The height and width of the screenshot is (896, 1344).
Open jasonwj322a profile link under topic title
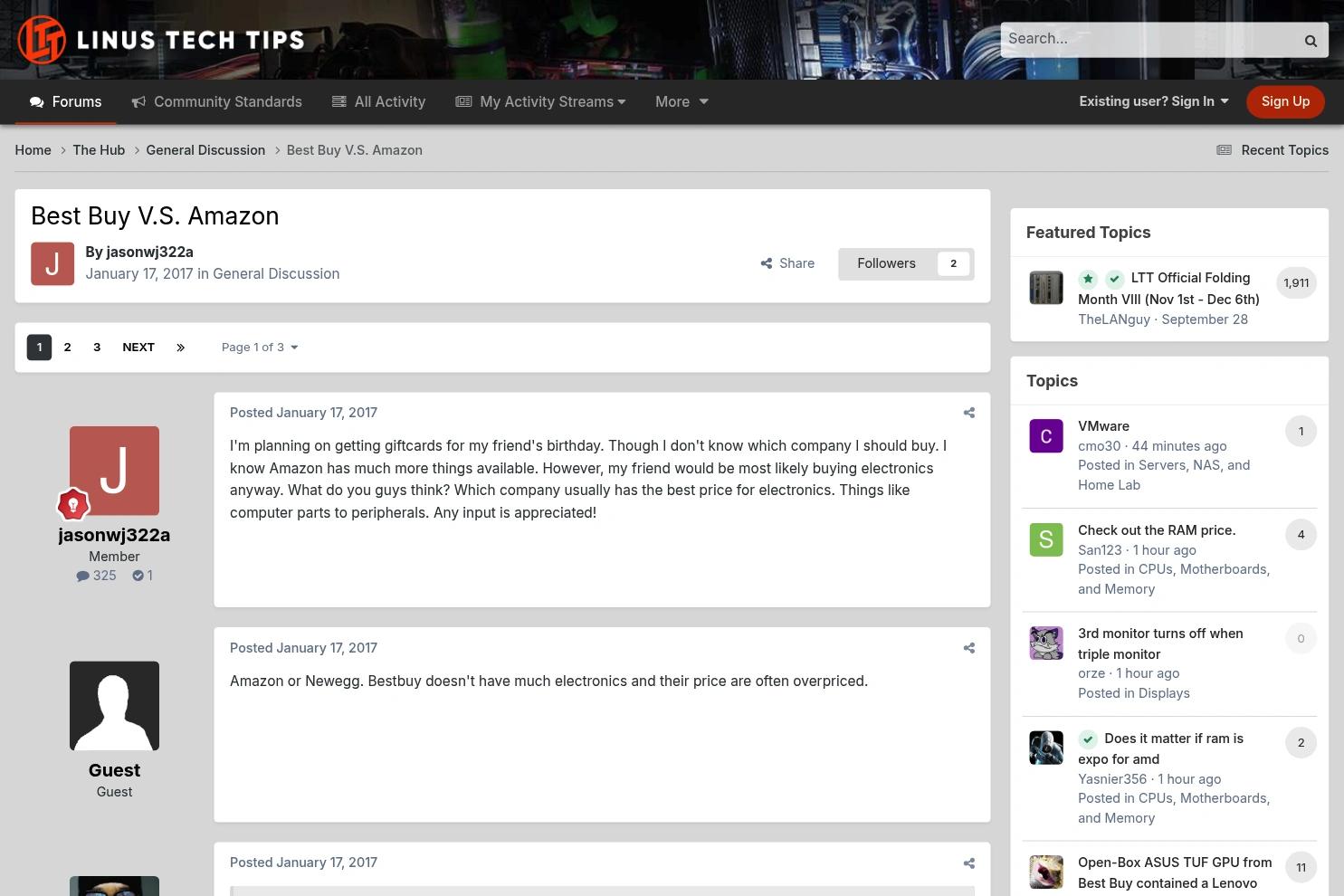pos(149,253)
